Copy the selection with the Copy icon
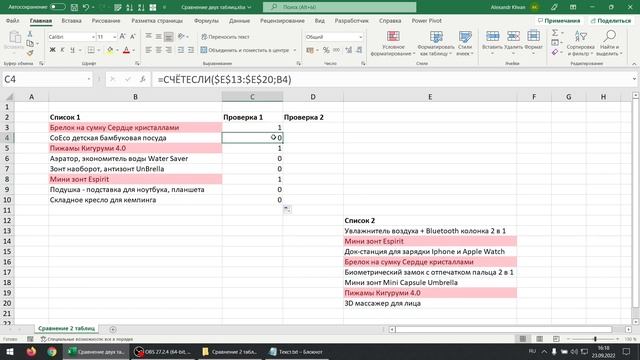The height and width of the screenshot is (360, 640). click(30, 43)
